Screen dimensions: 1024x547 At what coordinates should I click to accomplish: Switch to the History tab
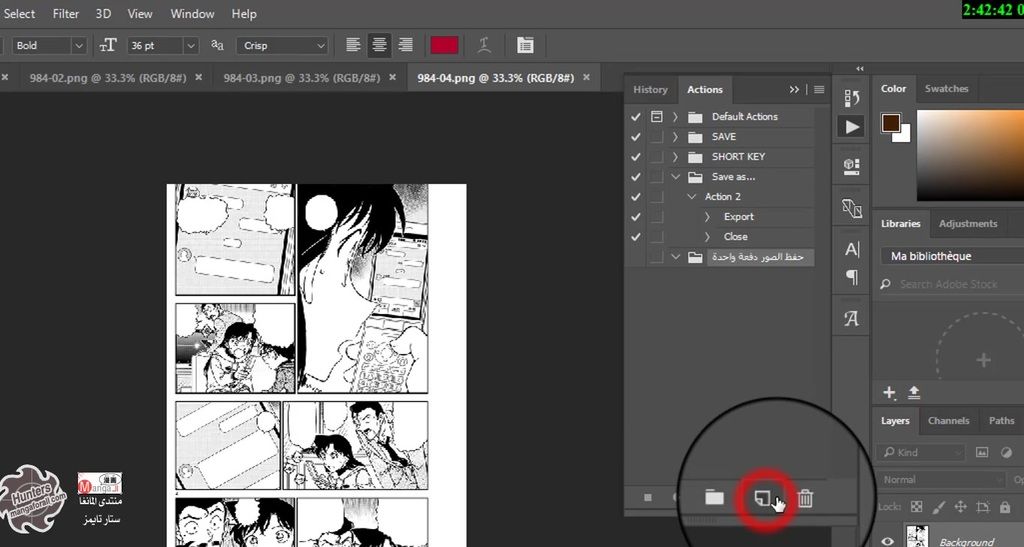click(650, 89)
